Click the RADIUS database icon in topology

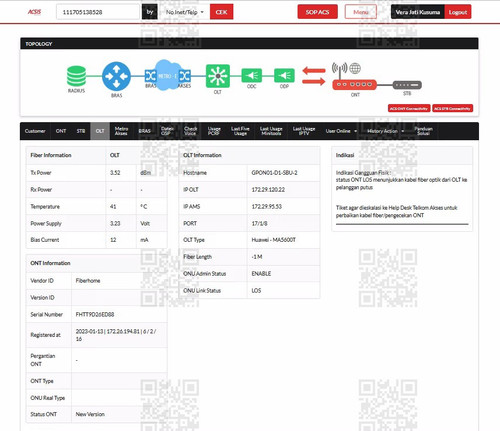76,76
